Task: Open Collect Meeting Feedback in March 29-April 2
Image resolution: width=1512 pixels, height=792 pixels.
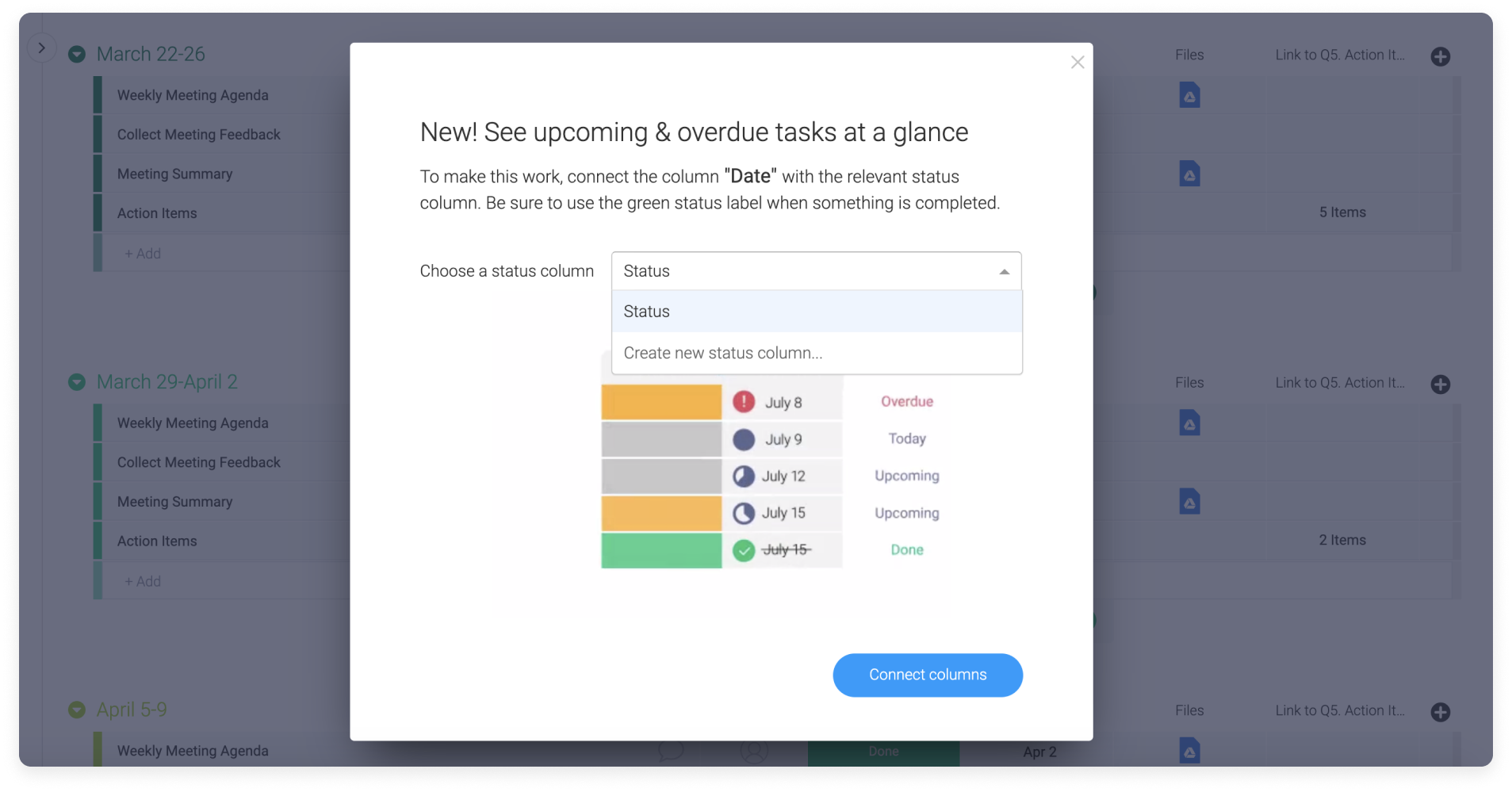Action: tap(199, 462)
